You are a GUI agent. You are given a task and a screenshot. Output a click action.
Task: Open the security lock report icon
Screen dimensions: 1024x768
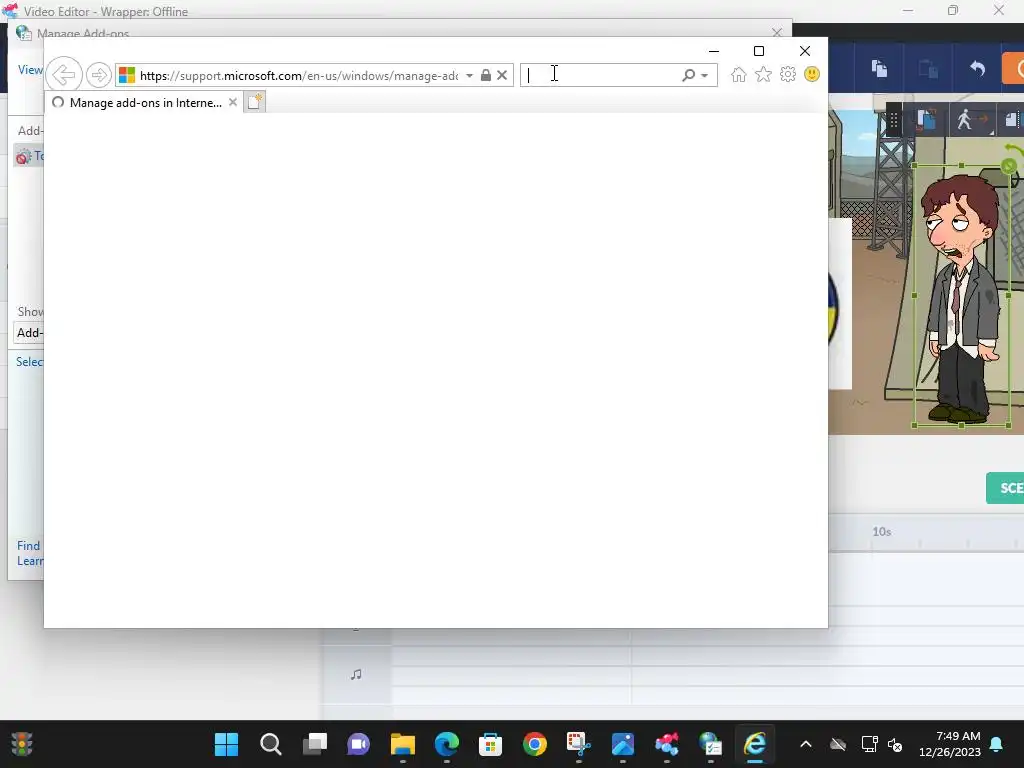486,75
